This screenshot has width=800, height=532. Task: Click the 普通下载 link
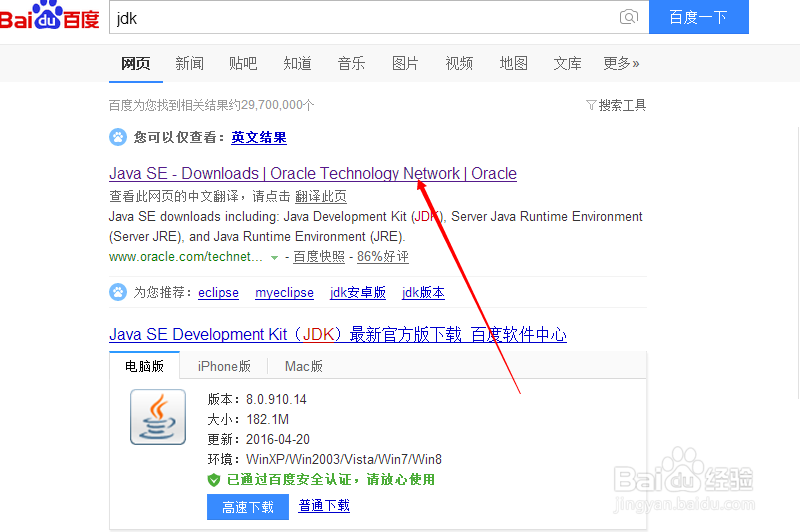click(324, 505)
